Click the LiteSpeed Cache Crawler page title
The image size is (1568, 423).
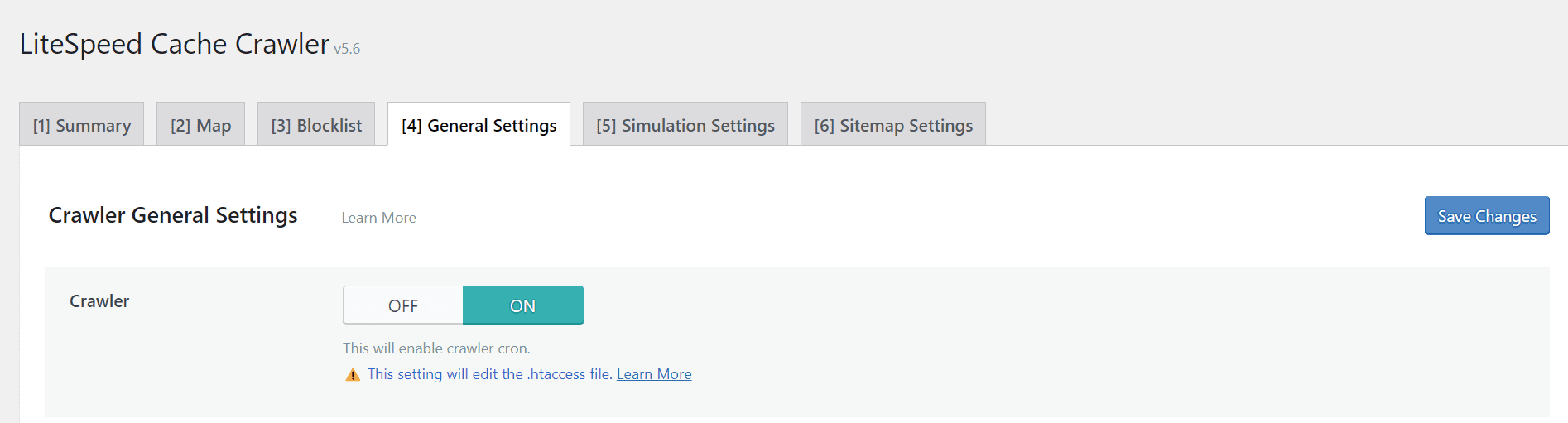(x=175, y=44)
